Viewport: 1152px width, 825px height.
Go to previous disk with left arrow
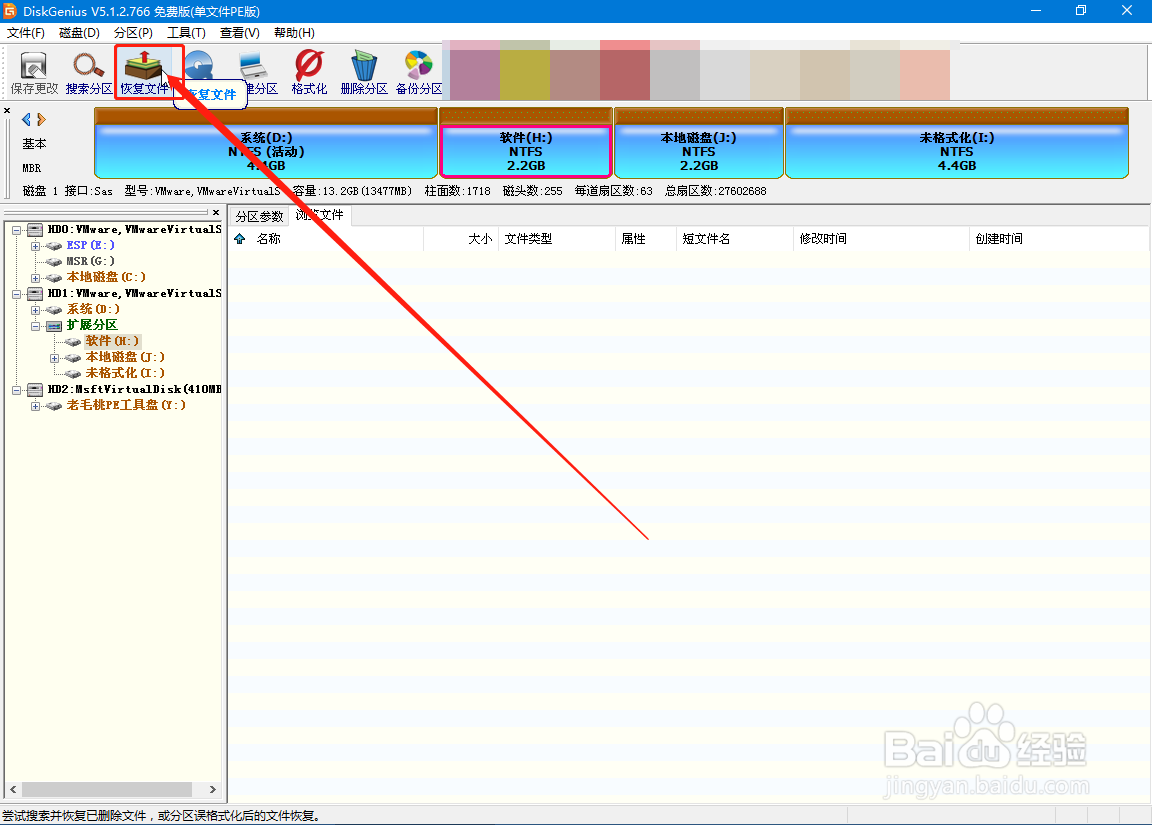pos(26,119)
